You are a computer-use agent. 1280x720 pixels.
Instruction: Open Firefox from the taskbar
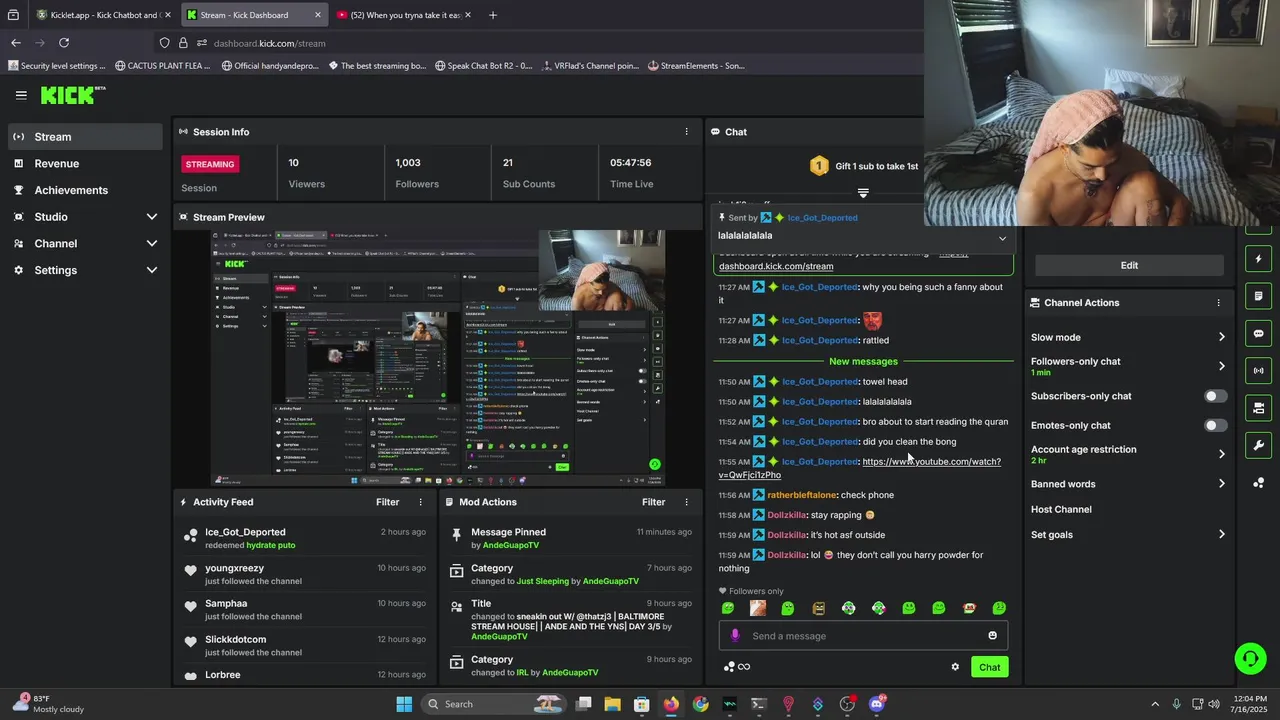coord(671,704)
